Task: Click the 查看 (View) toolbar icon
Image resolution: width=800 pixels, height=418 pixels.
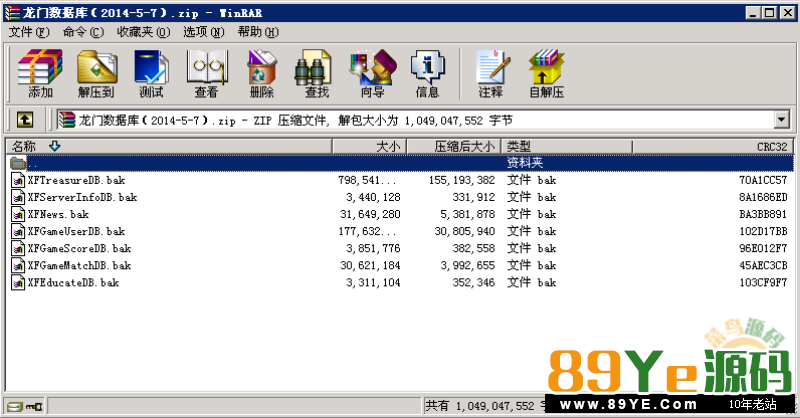Action: tap(207, 73)
